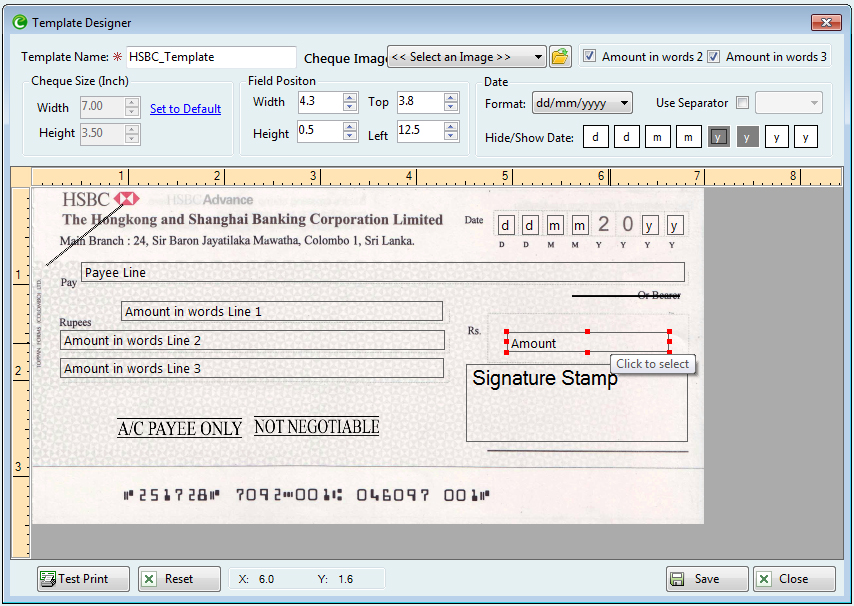Increase Field Position Height spinner up arrow
The height and width of the screenshot is (606, 854).
(350, 126)
